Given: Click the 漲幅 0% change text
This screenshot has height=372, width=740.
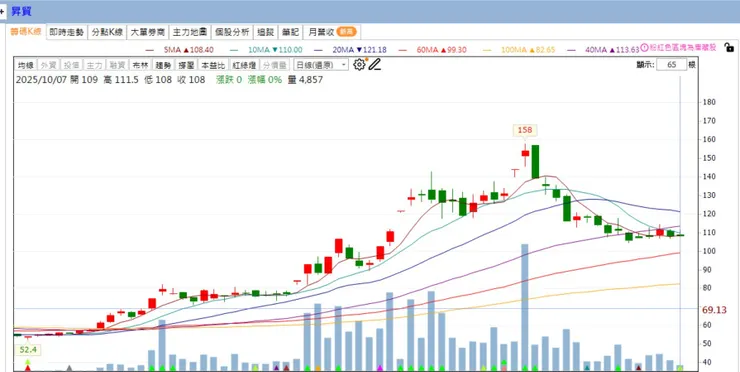Looking at the screenshot, I should click(265, 80).
